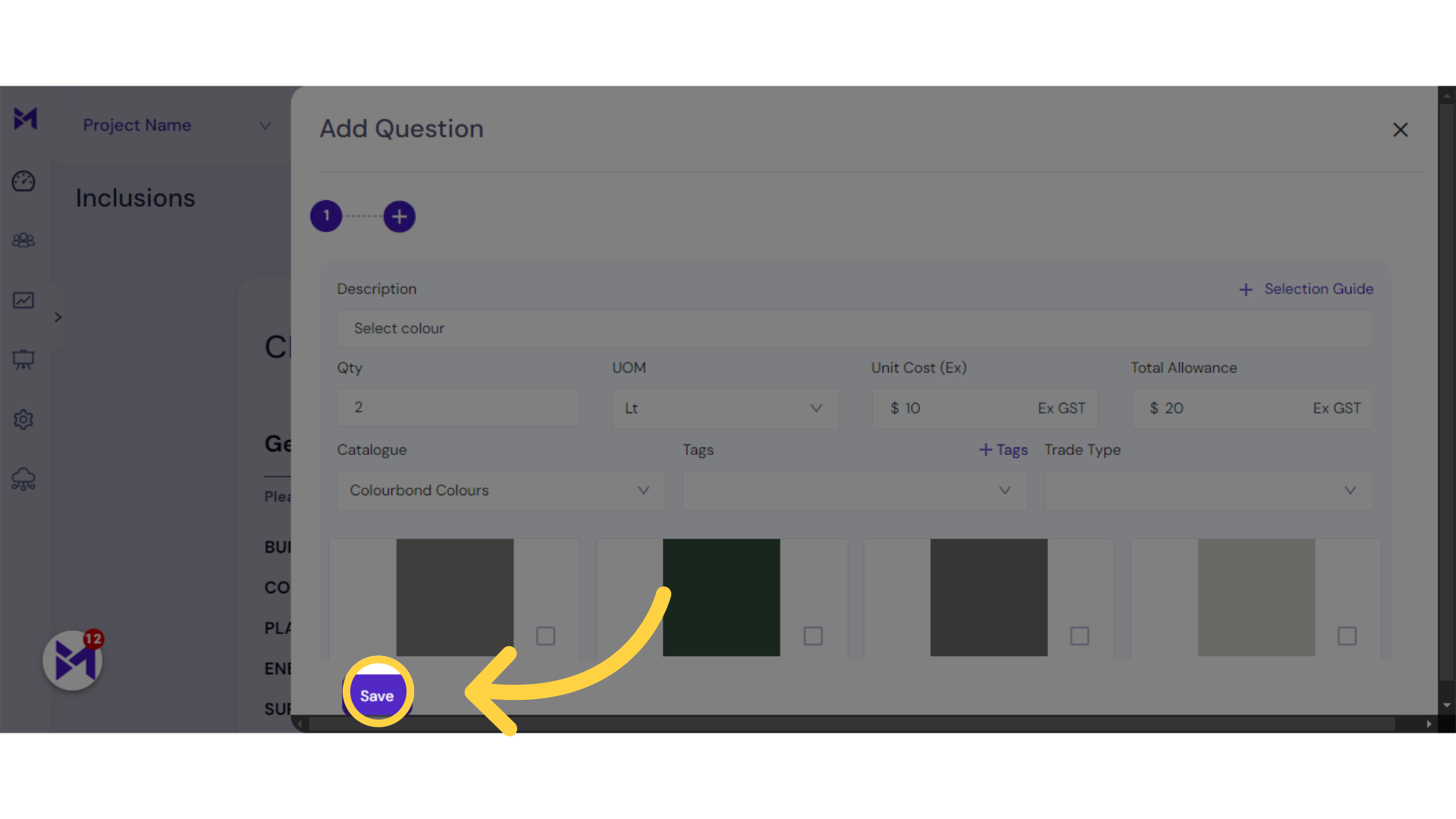Click the horizontal scrollbar of the dialog

(x=851, y=724)
